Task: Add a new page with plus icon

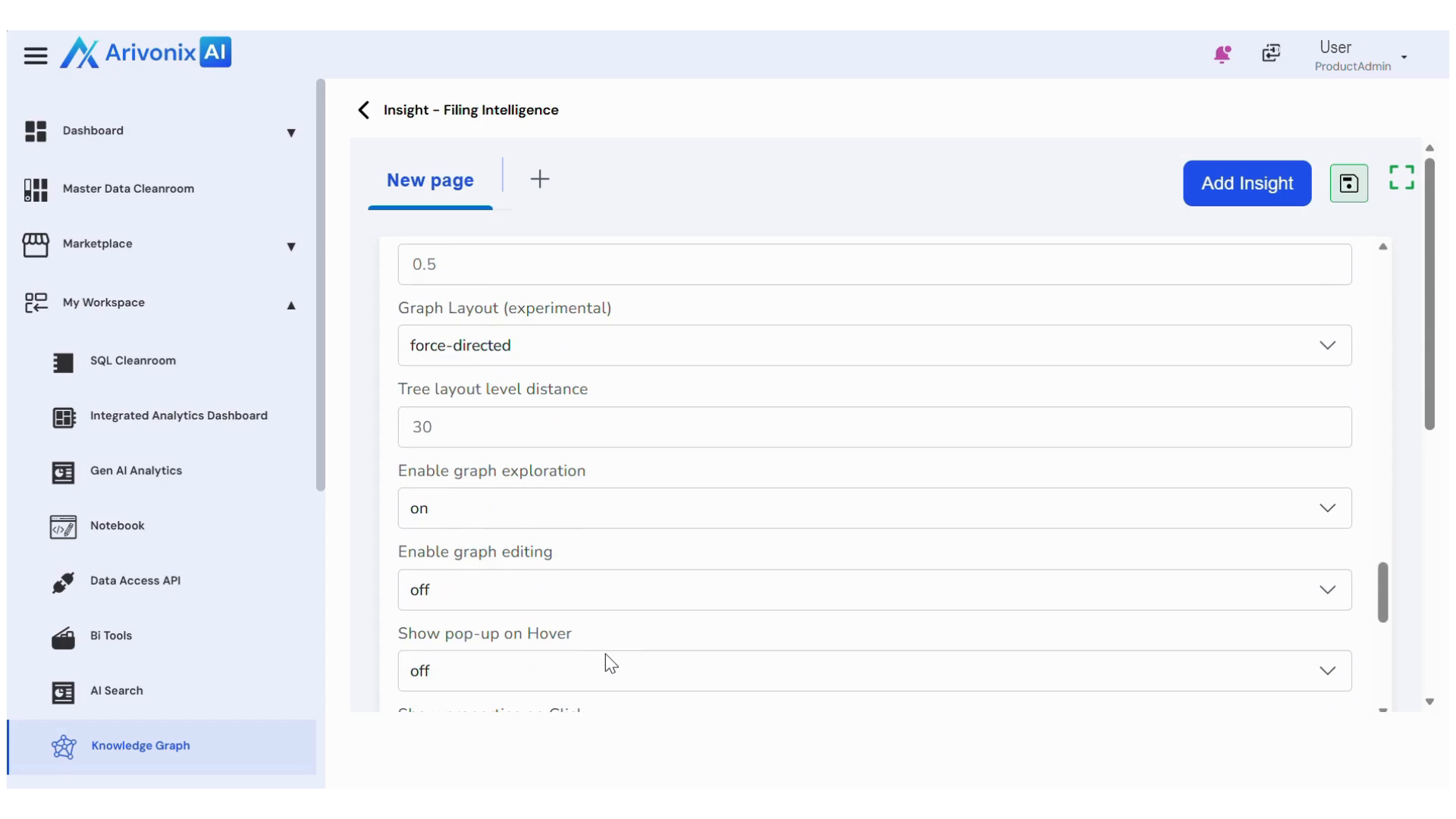Action: pyautogui.click(x=539, y=180)
